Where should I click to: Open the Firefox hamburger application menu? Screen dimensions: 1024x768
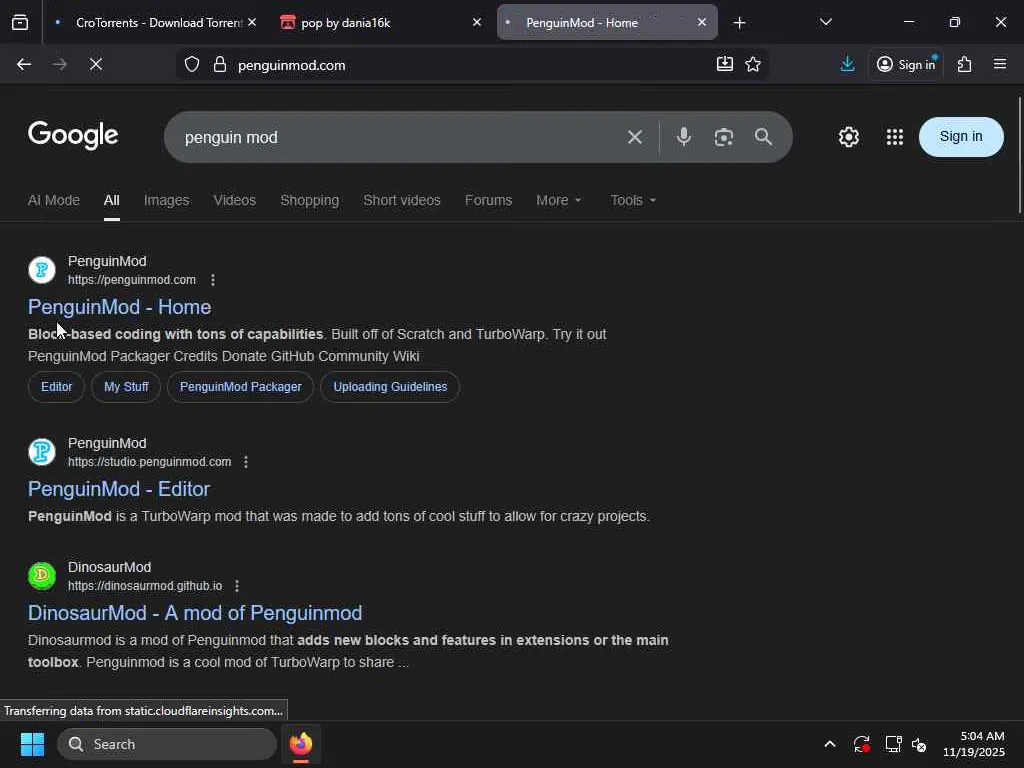tap(1000, 64)
